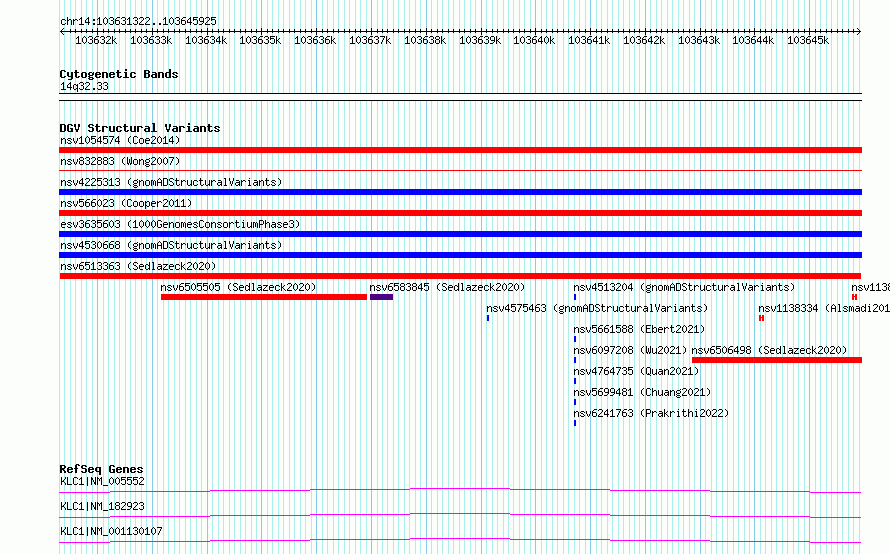
Task: Open nsv5699481 (Chuang2021) label
Action: click(x=642, y=392)
